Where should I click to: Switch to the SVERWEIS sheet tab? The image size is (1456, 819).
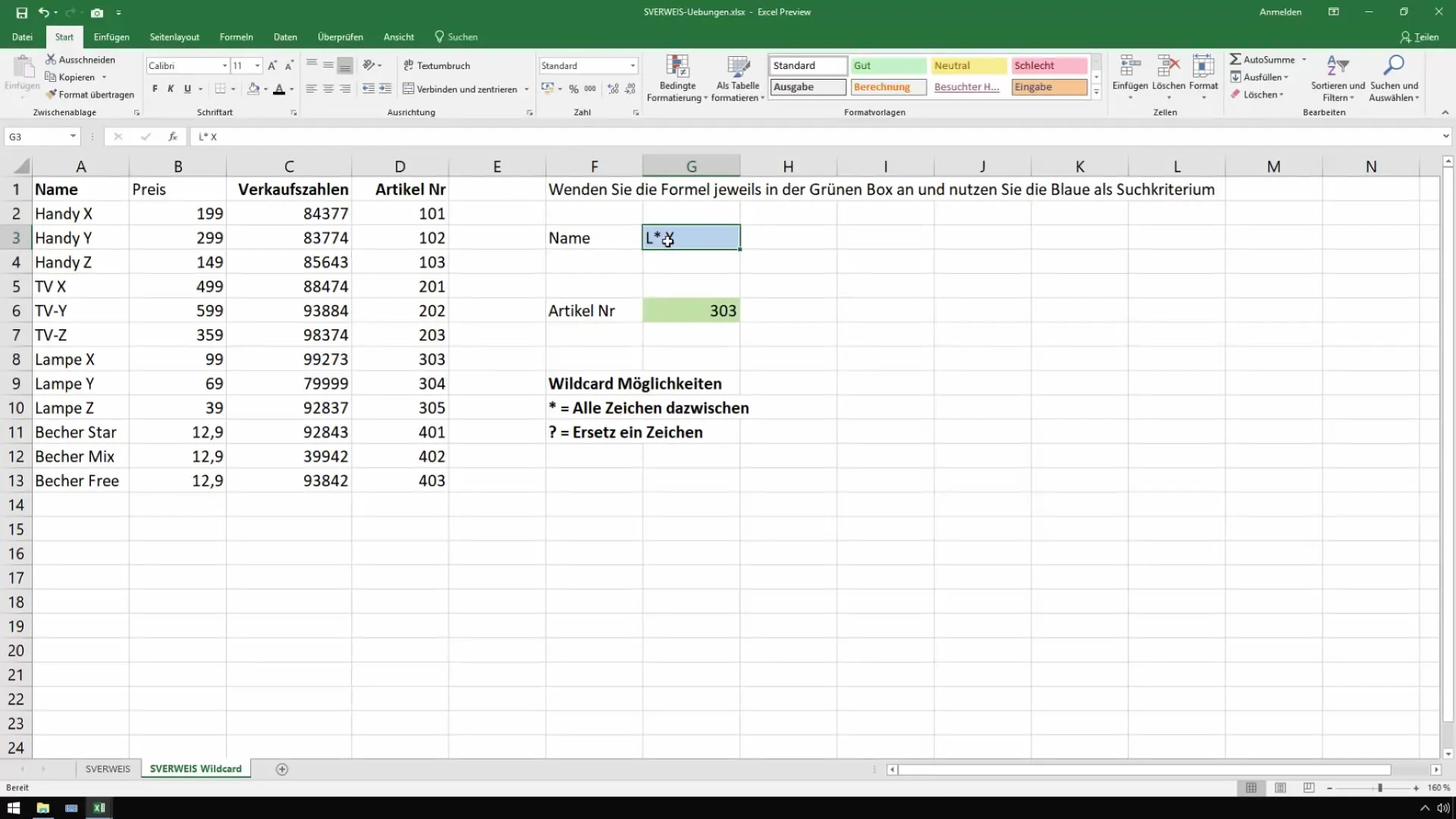108,769
